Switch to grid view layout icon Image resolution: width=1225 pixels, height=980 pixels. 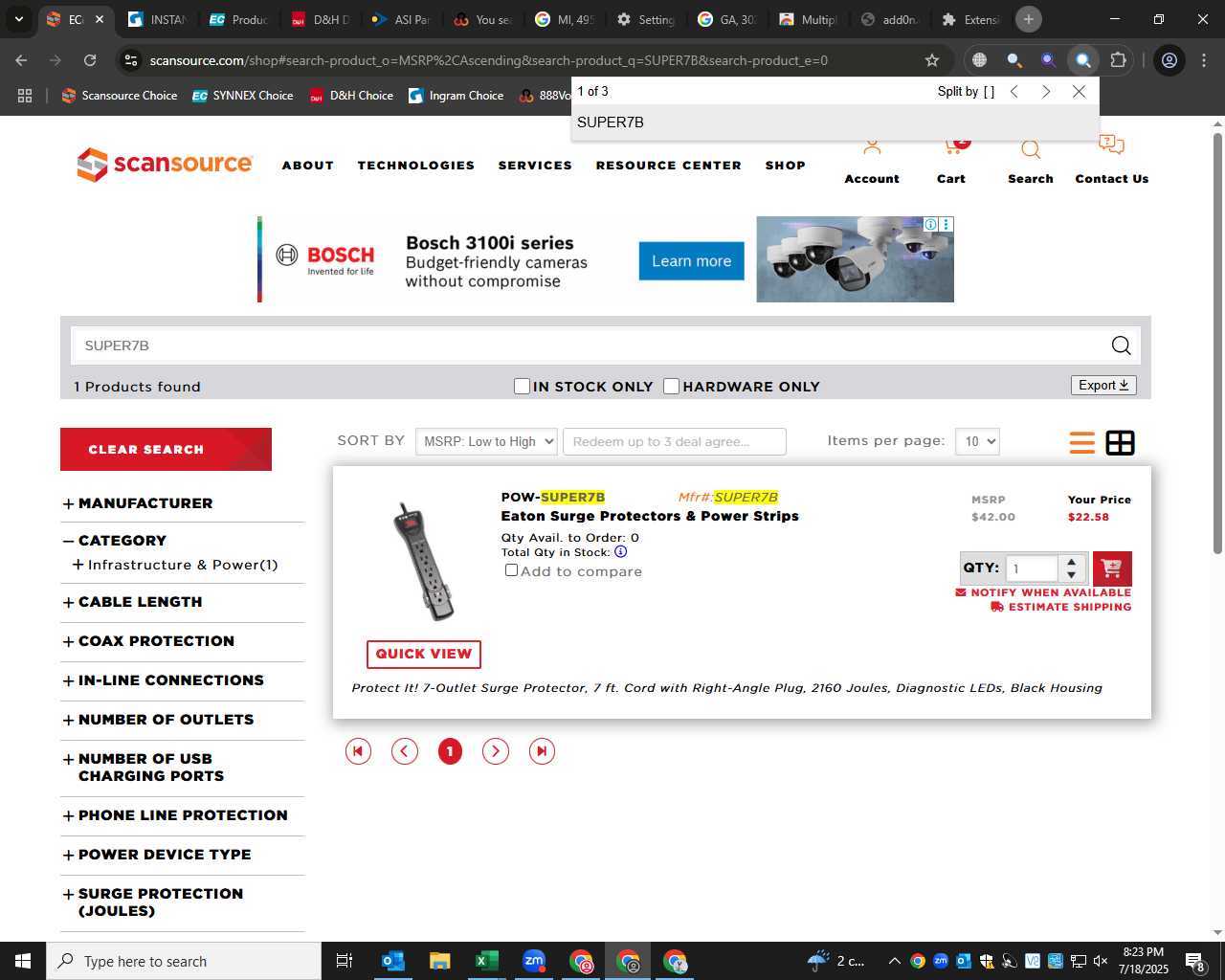(1120, 442)
